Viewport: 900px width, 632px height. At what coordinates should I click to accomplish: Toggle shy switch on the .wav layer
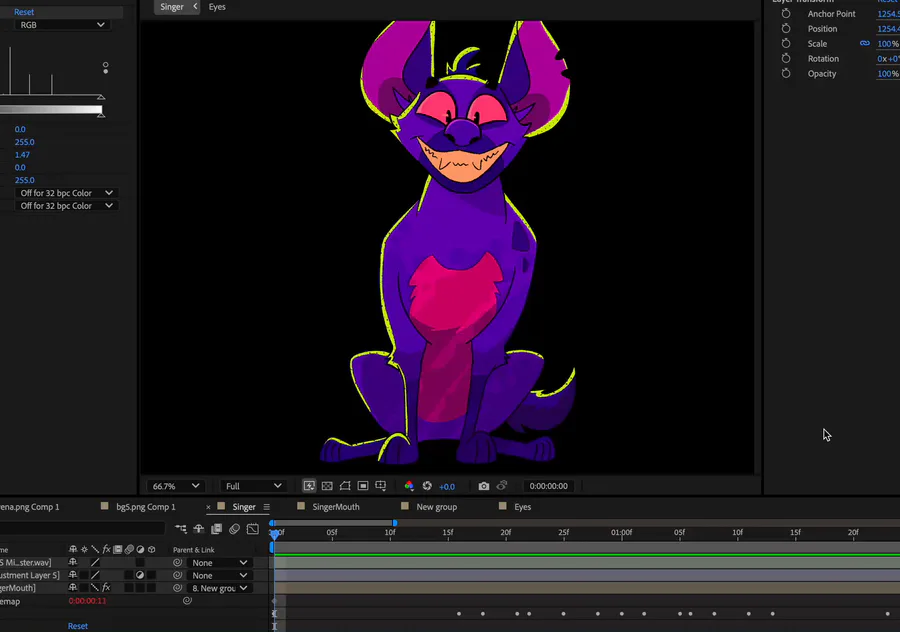click(73, 563)
